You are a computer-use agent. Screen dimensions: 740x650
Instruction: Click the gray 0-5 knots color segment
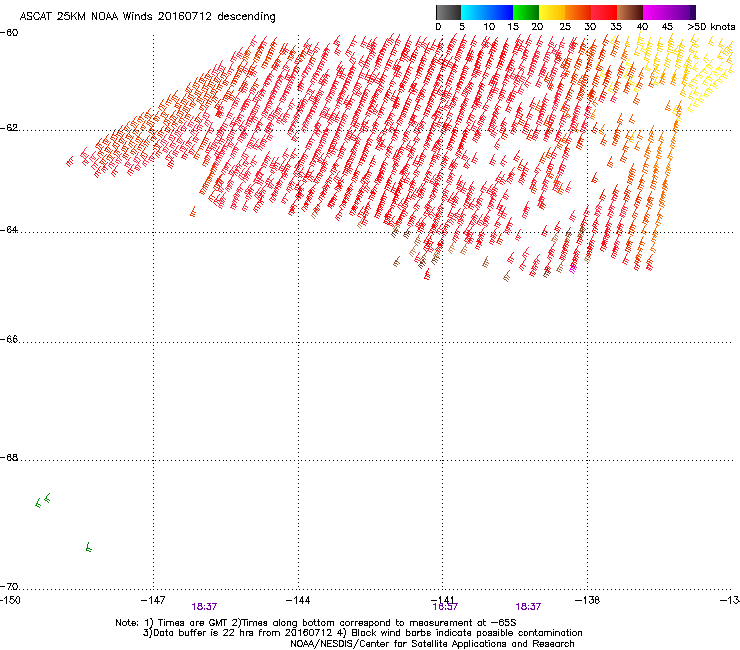pyautogui.click(x=448, y=12)
